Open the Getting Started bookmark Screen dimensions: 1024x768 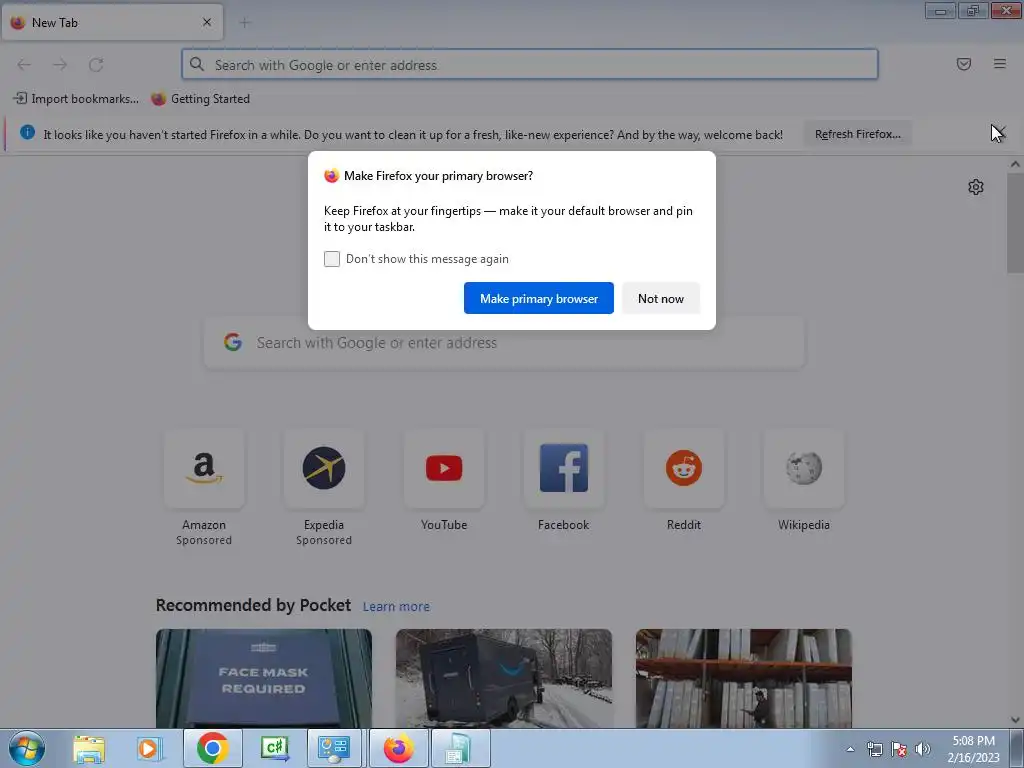pos(200,99)
